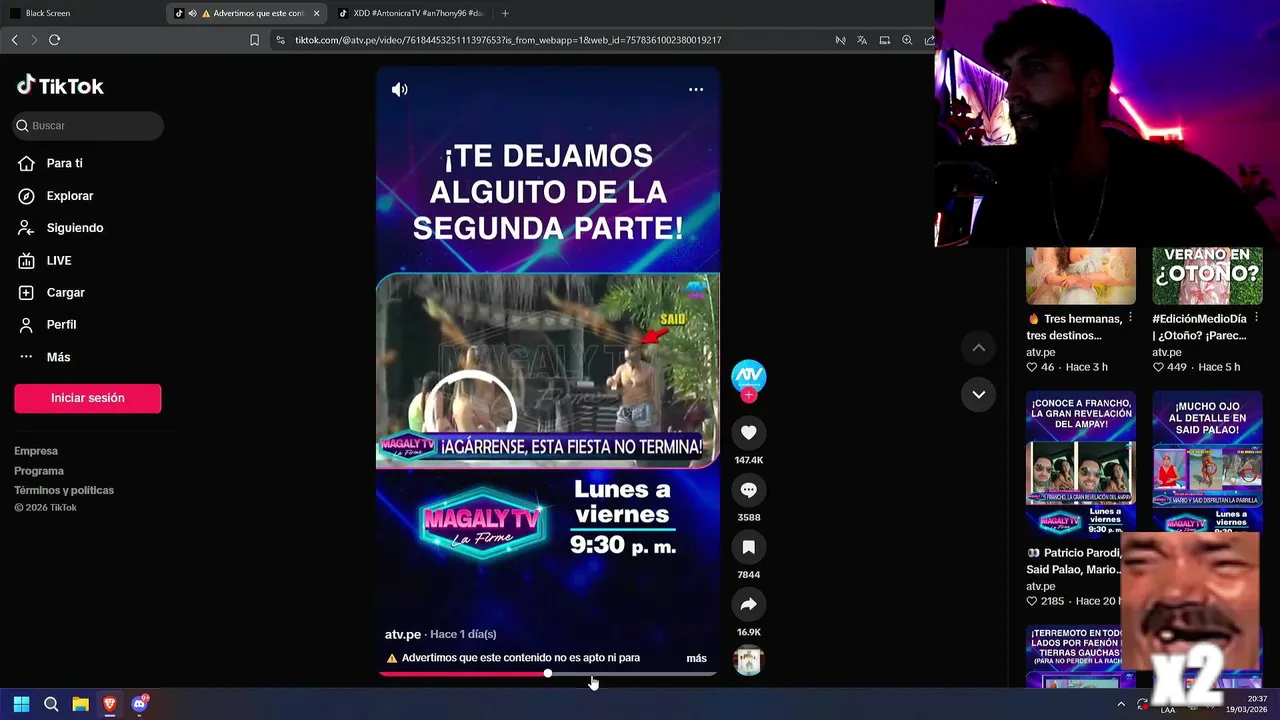Click the browser address bar URL
This screenshot has width=1280, height=720.
coord(508,40)
